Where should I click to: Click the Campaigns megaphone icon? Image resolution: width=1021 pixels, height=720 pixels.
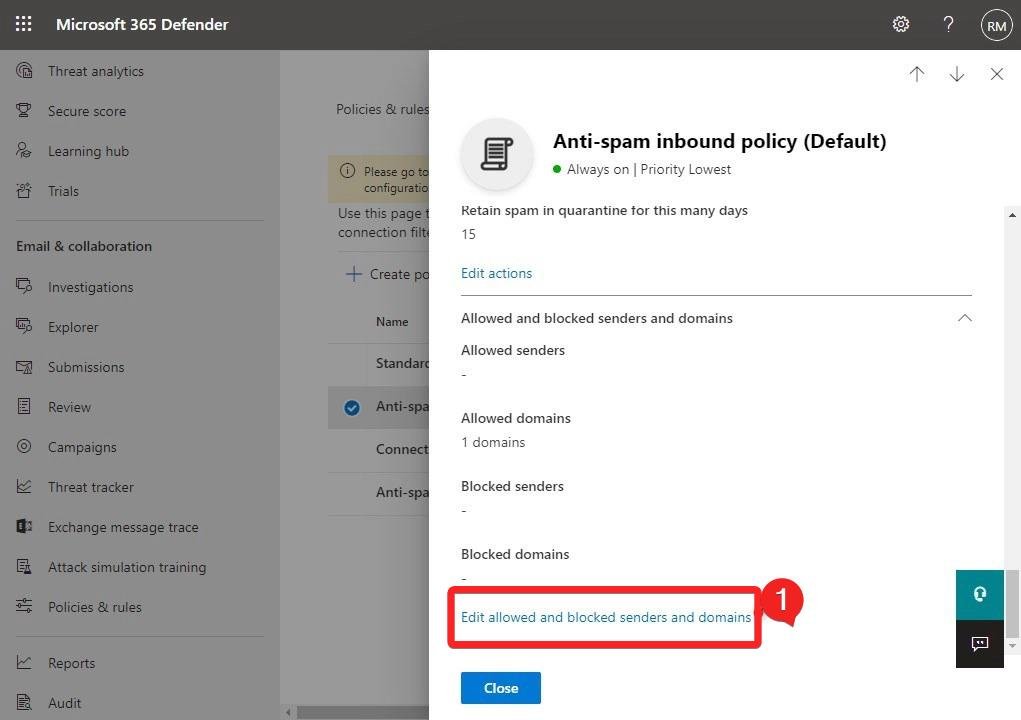(23, 447)
